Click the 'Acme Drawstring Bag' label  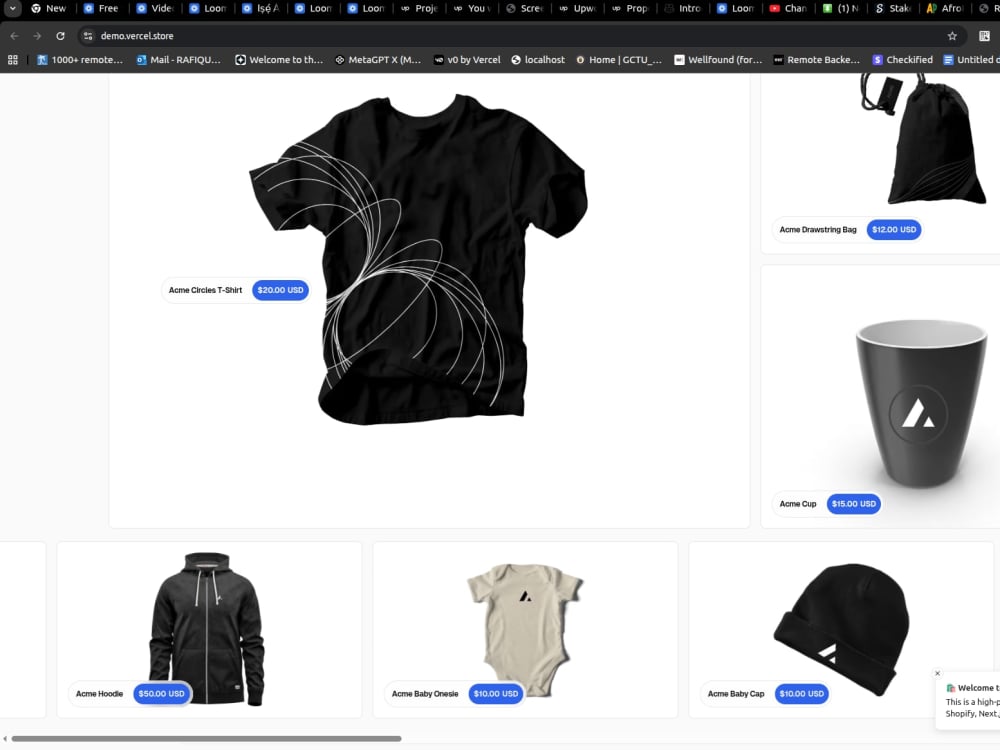click(x=818, y=230)
